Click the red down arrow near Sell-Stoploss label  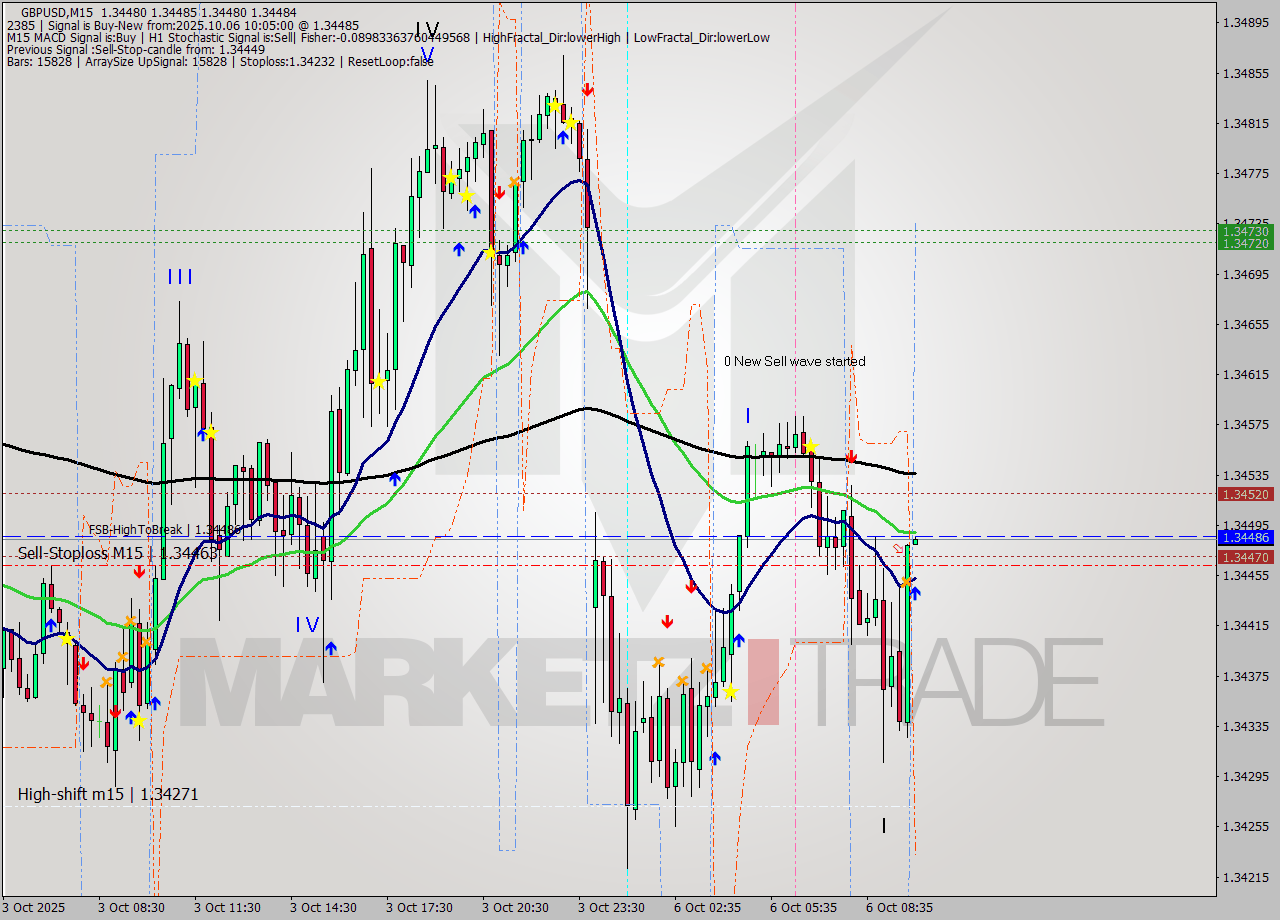pos(139,572)
